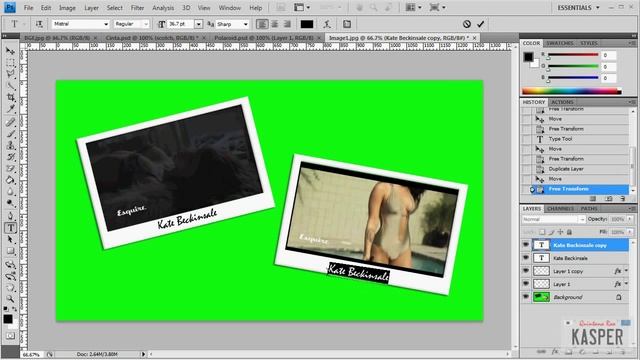Screen dimensions: 640x360
Task: Open the blend mode Normal dropdown
Action: [x=554, y=219]
